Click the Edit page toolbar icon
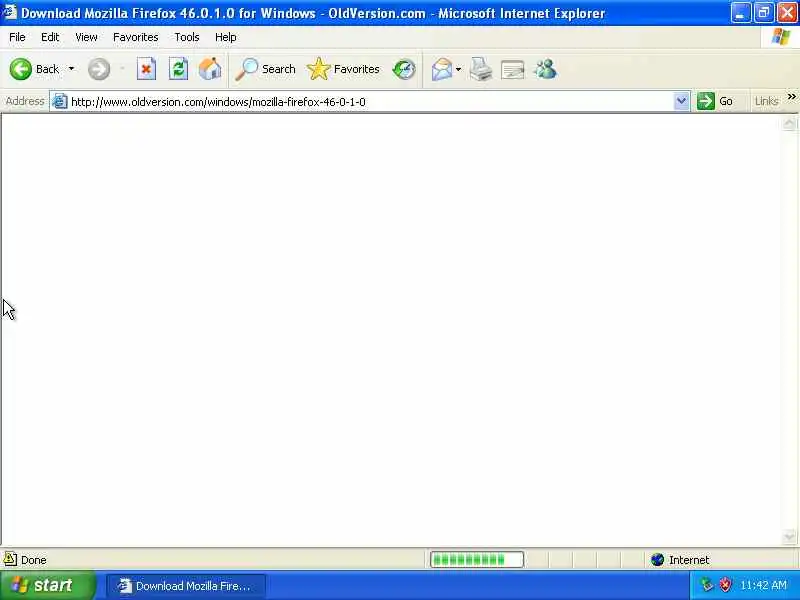The image size is (800, 600). point(513,69)
